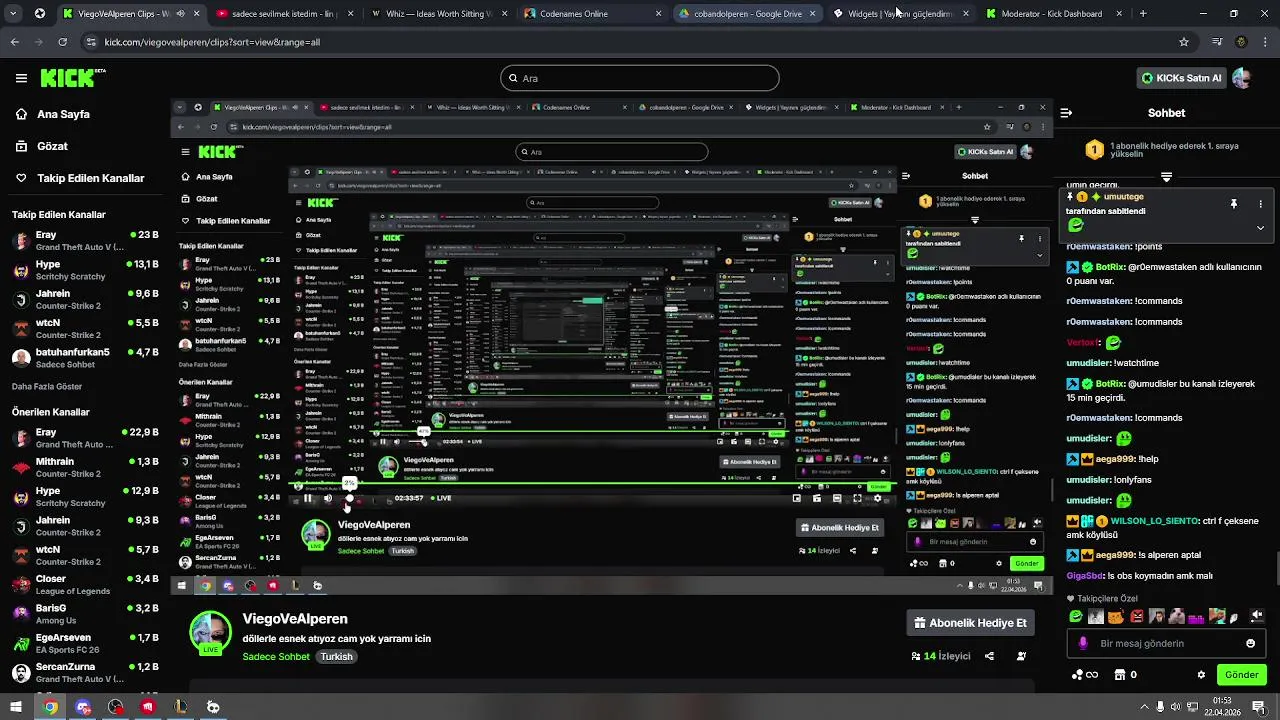Click BotRix username in chat
The height and width of the screenshot is (720, 1280).
click(1110, 267)
